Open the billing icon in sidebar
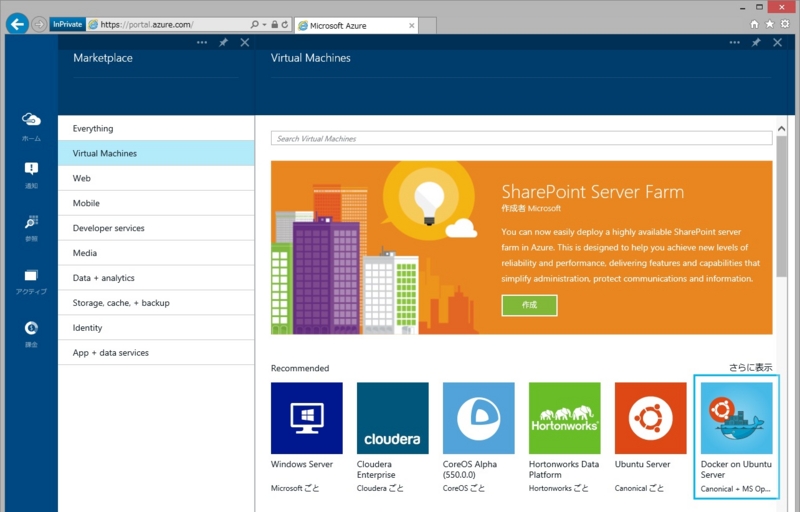Image resolution: width=800 pixels, height=512 pixels. coord(31,328)
